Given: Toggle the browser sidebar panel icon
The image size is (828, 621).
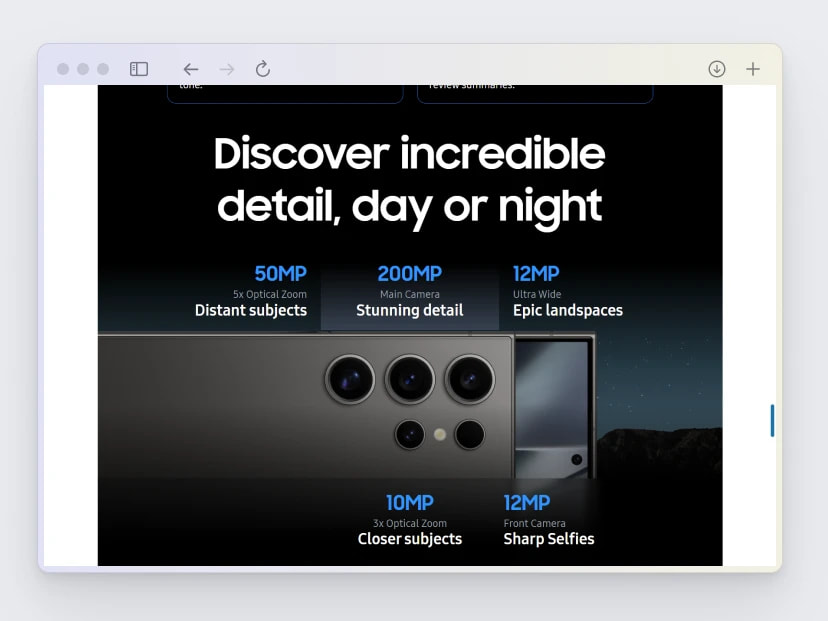Looking at the screenshot, I should pos(139,69).
